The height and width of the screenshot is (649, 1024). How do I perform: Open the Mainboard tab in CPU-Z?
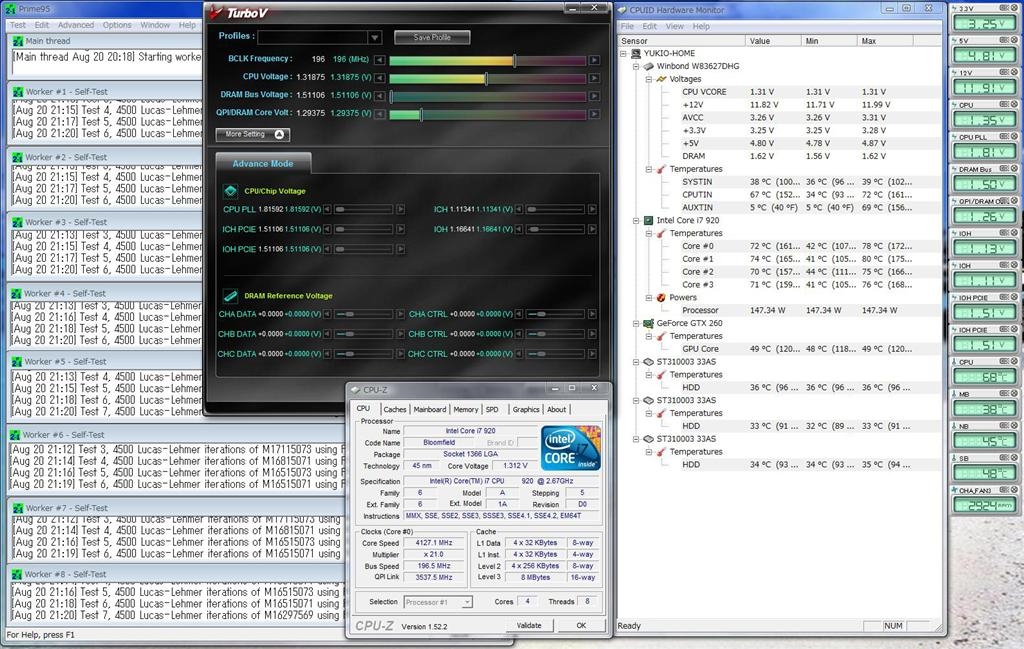[430, 409]
